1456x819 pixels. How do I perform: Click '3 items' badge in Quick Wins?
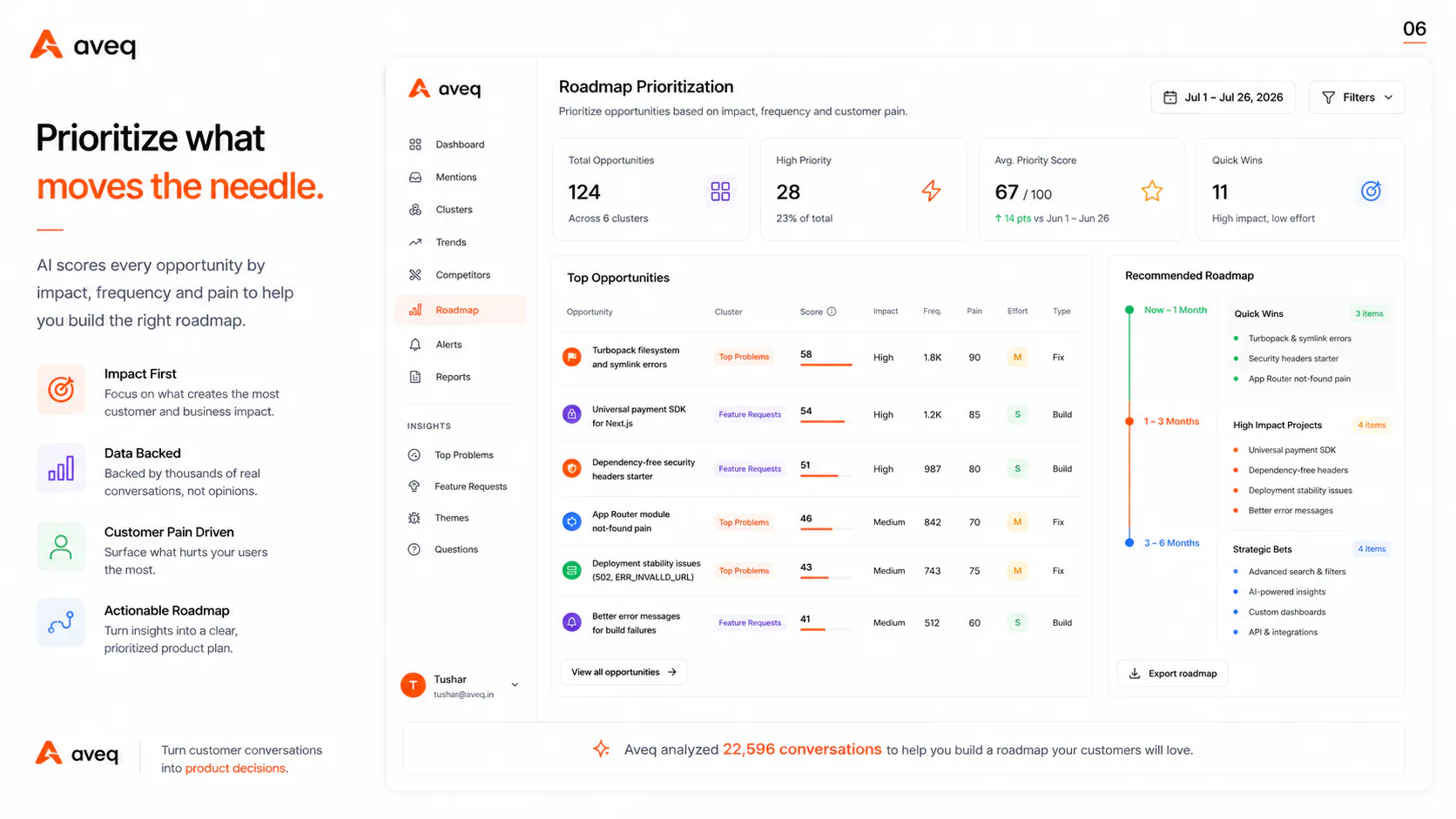pos(1369,313)
